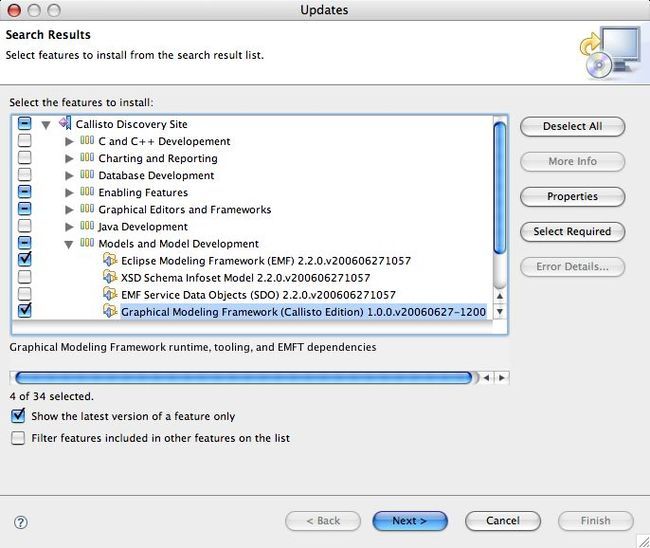This screenshot has height=548, width=650.
Task: Click the Models and Model Development category icon
Action: tap(87, 242)
